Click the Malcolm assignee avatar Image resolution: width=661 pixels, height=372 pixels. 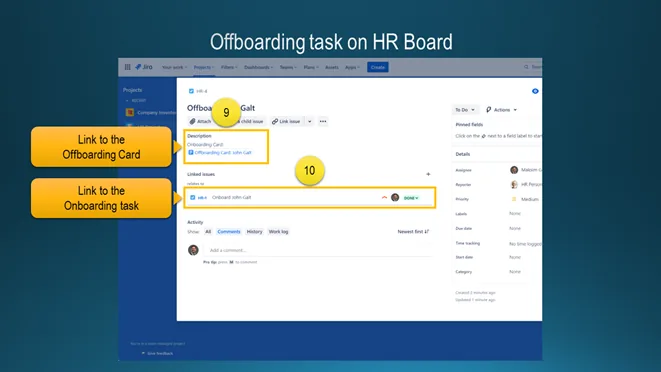(x=514, y=170)
